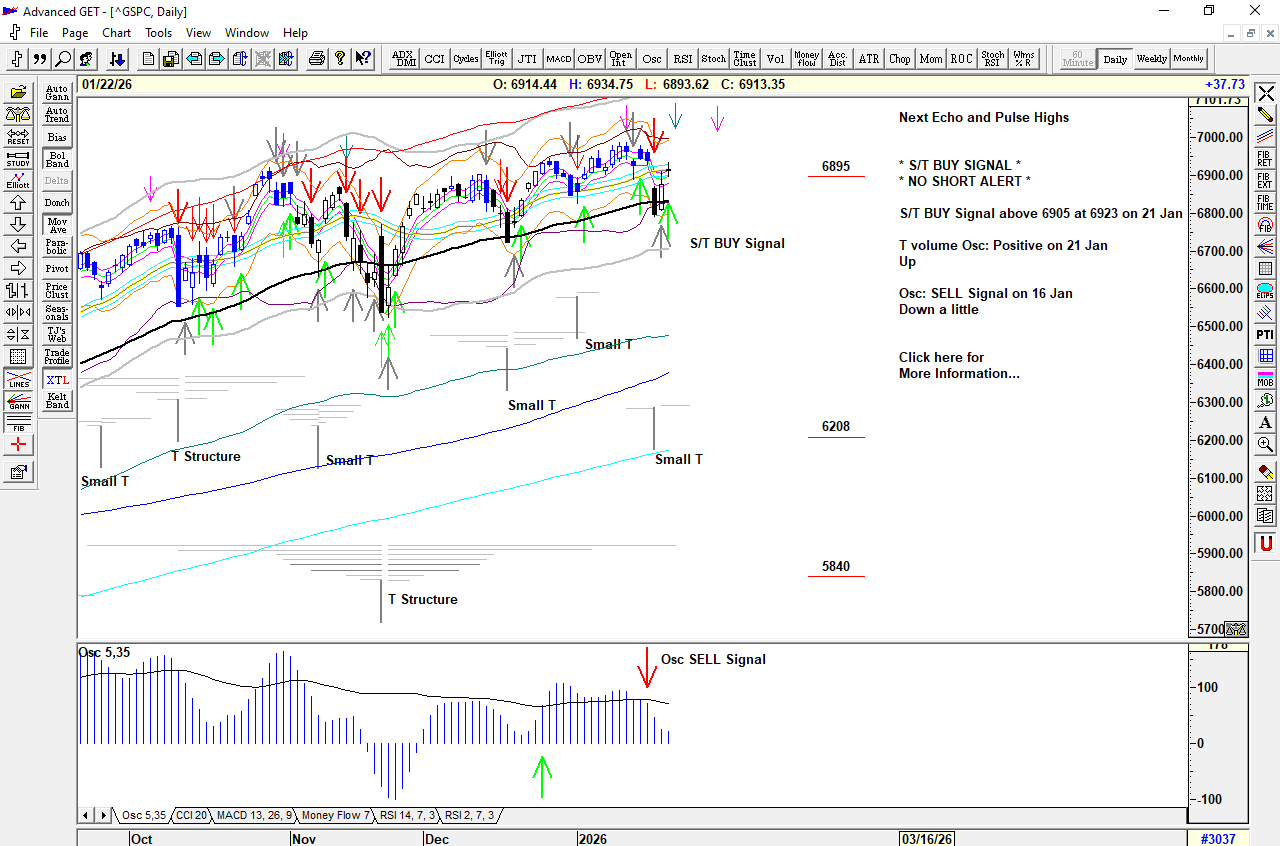The height and width of the screenshot is (846, 1280).
Task: Open the Tools menu
Action: point(158,33)
